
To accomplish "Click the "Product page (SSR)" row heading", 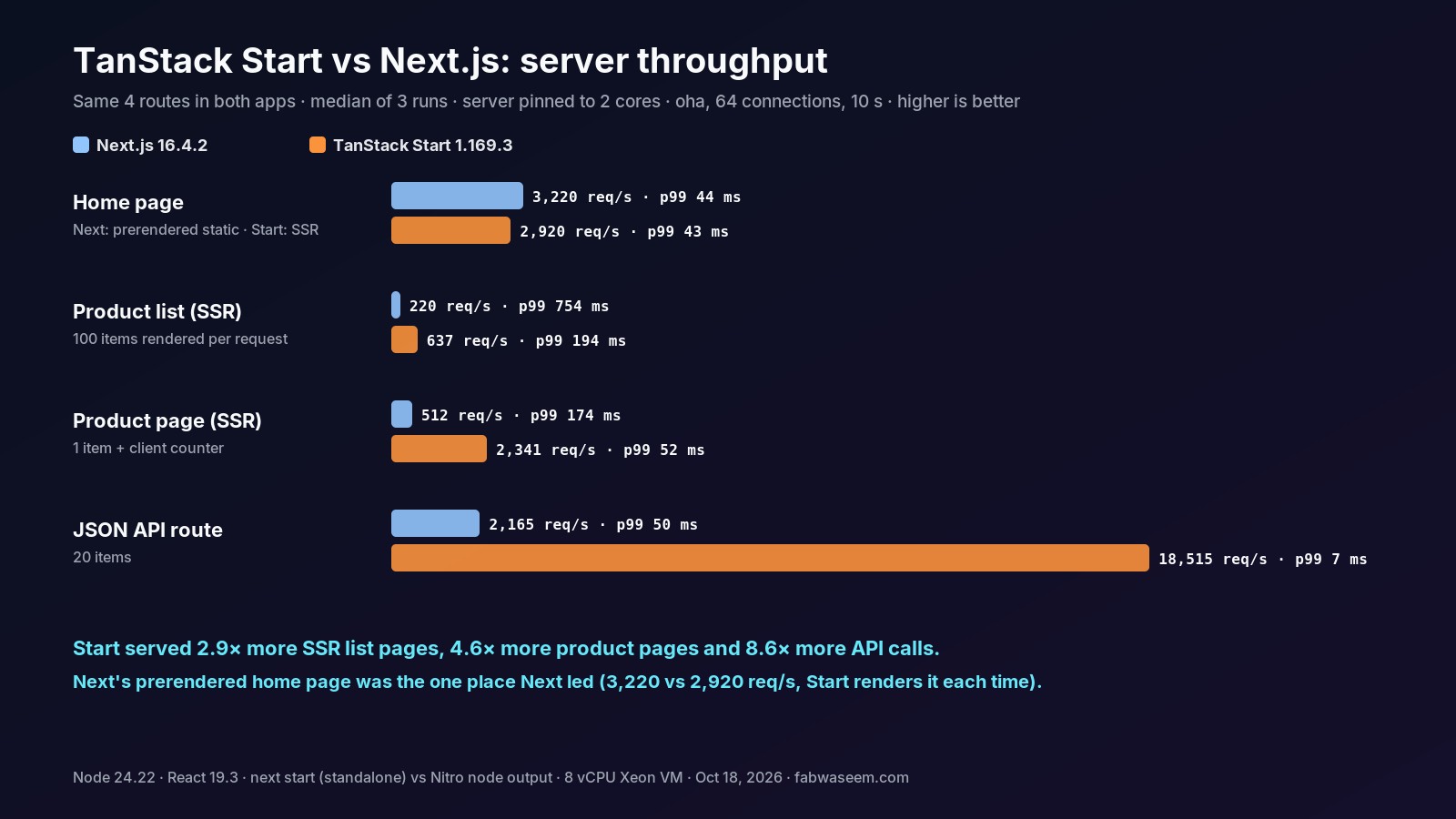I will click(x=167, y=420).
